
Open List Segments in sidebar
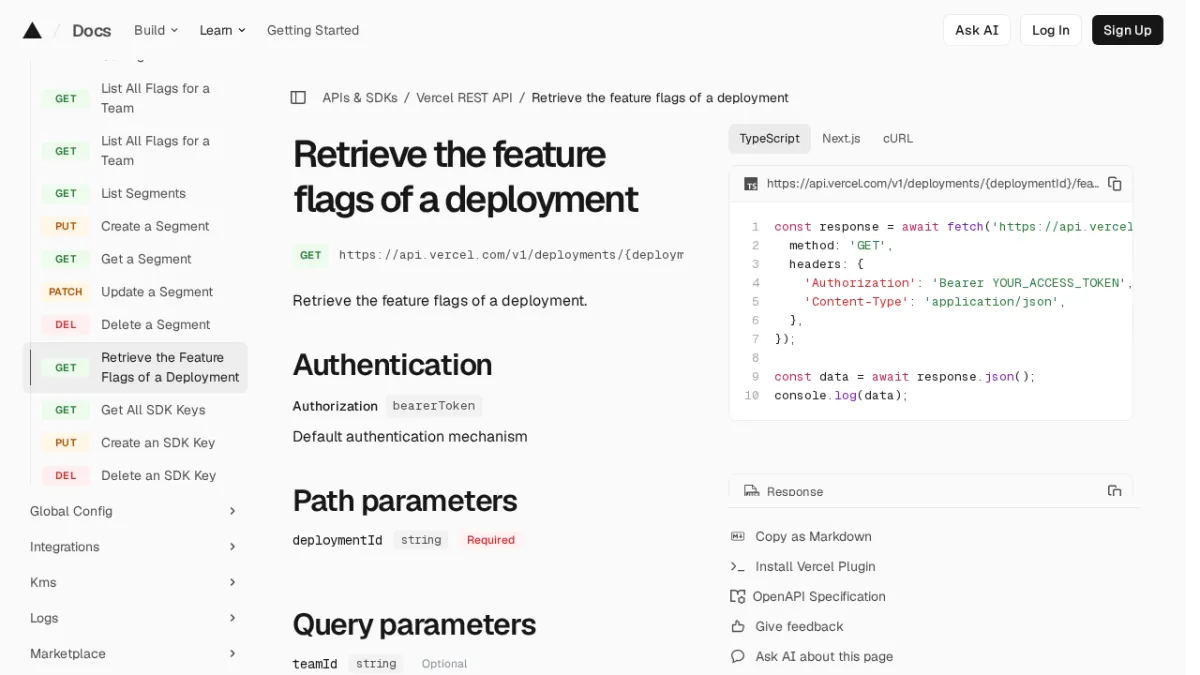coord(143,194)
